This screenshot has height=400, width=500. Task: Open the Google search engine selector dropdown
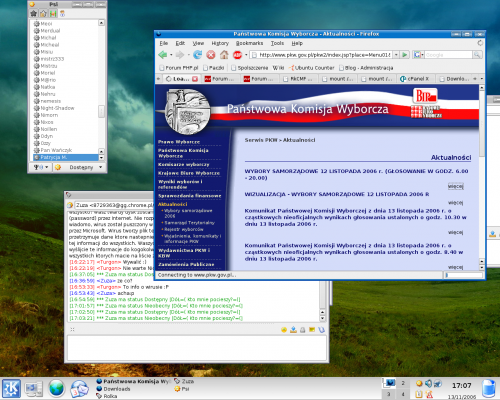coord(418,55)
